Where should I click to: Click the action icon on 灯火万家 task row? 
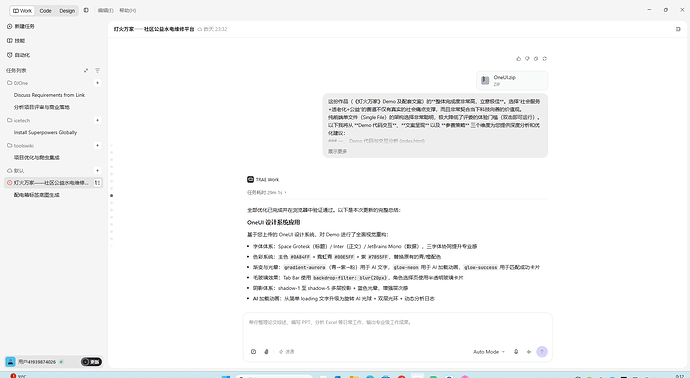tap(97, 183)
